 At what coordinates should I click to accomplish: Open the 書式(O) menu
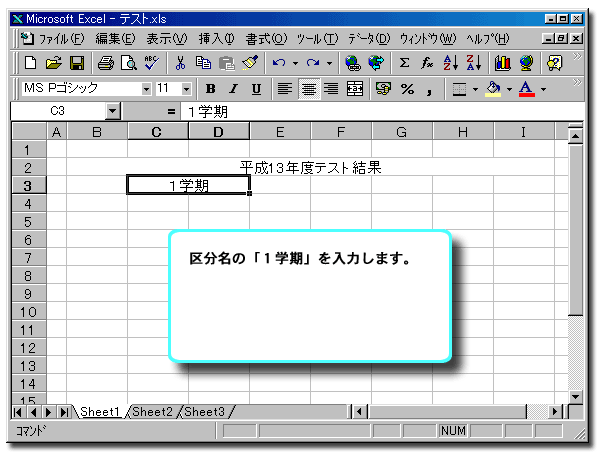tap(266, 39)
